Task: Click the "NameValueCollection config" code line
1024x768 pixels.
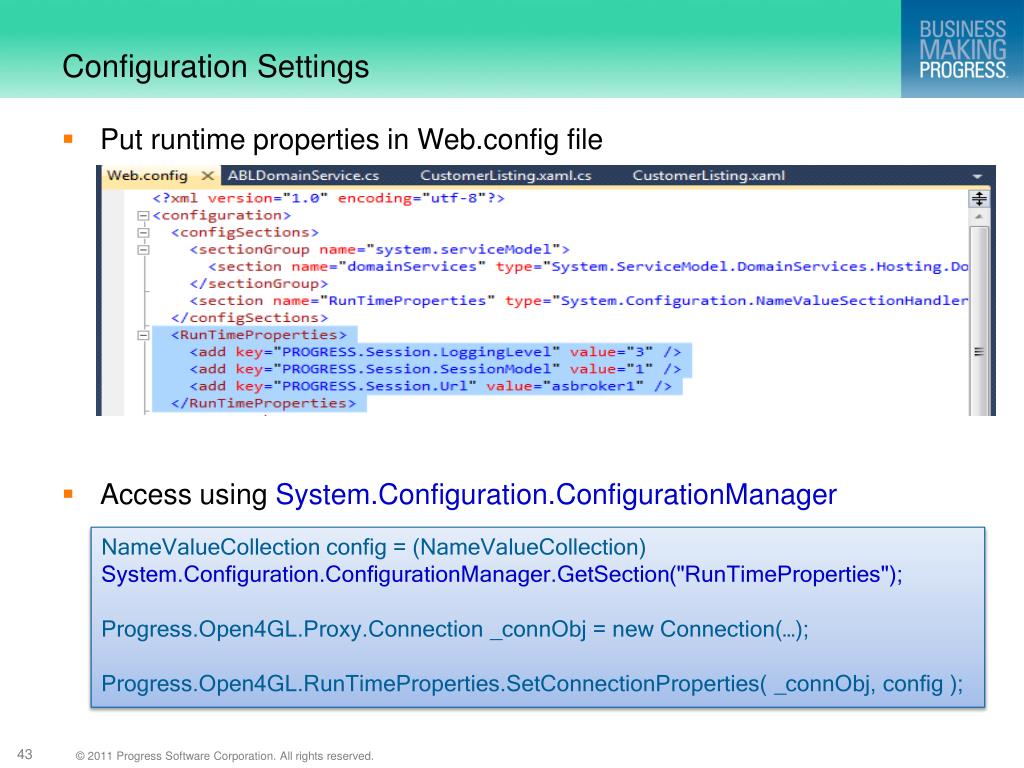Action: (x=374, y=547)
